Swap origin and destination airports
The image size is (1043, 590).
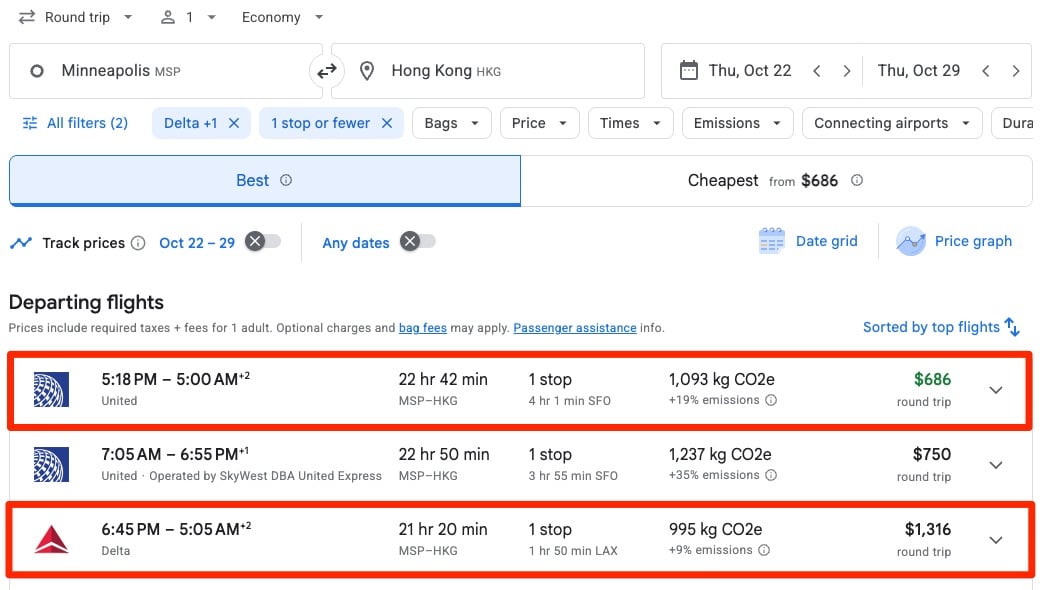[x=327, y=71]
